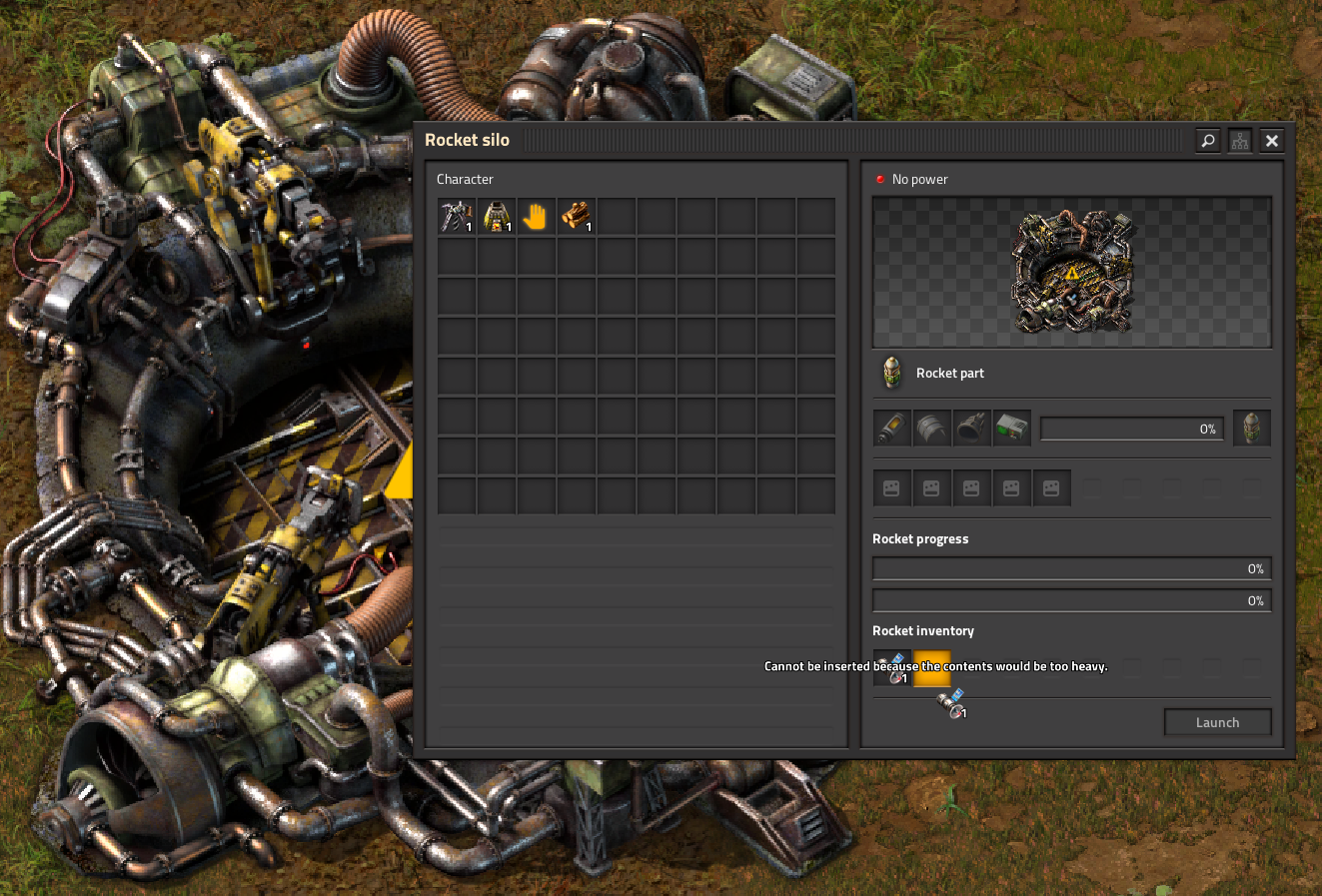Click the satellite in the Rocket inventory slot

[x=892, y=667]
